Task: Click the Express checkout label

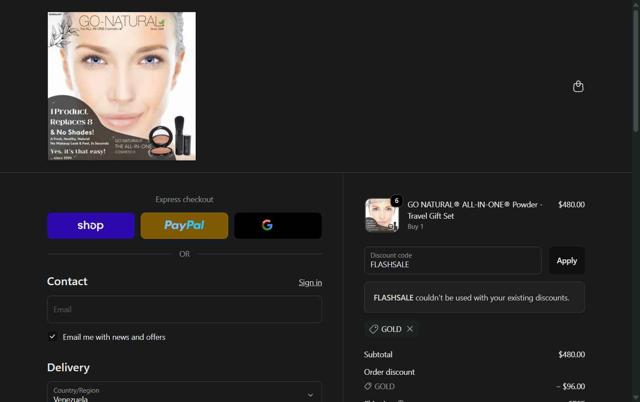Action: 184,200
